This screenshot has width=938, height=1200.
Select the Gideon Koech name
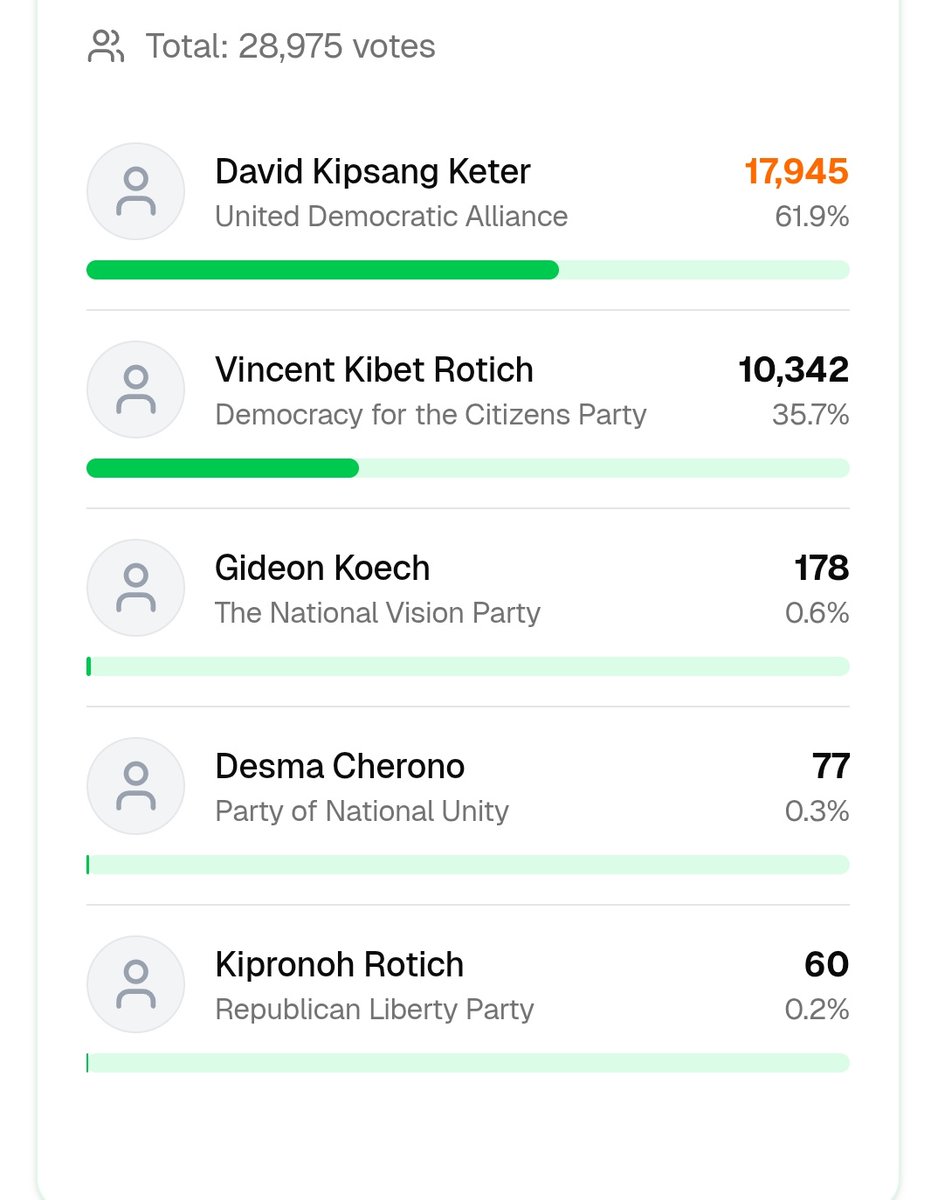(x=322, y=568)
